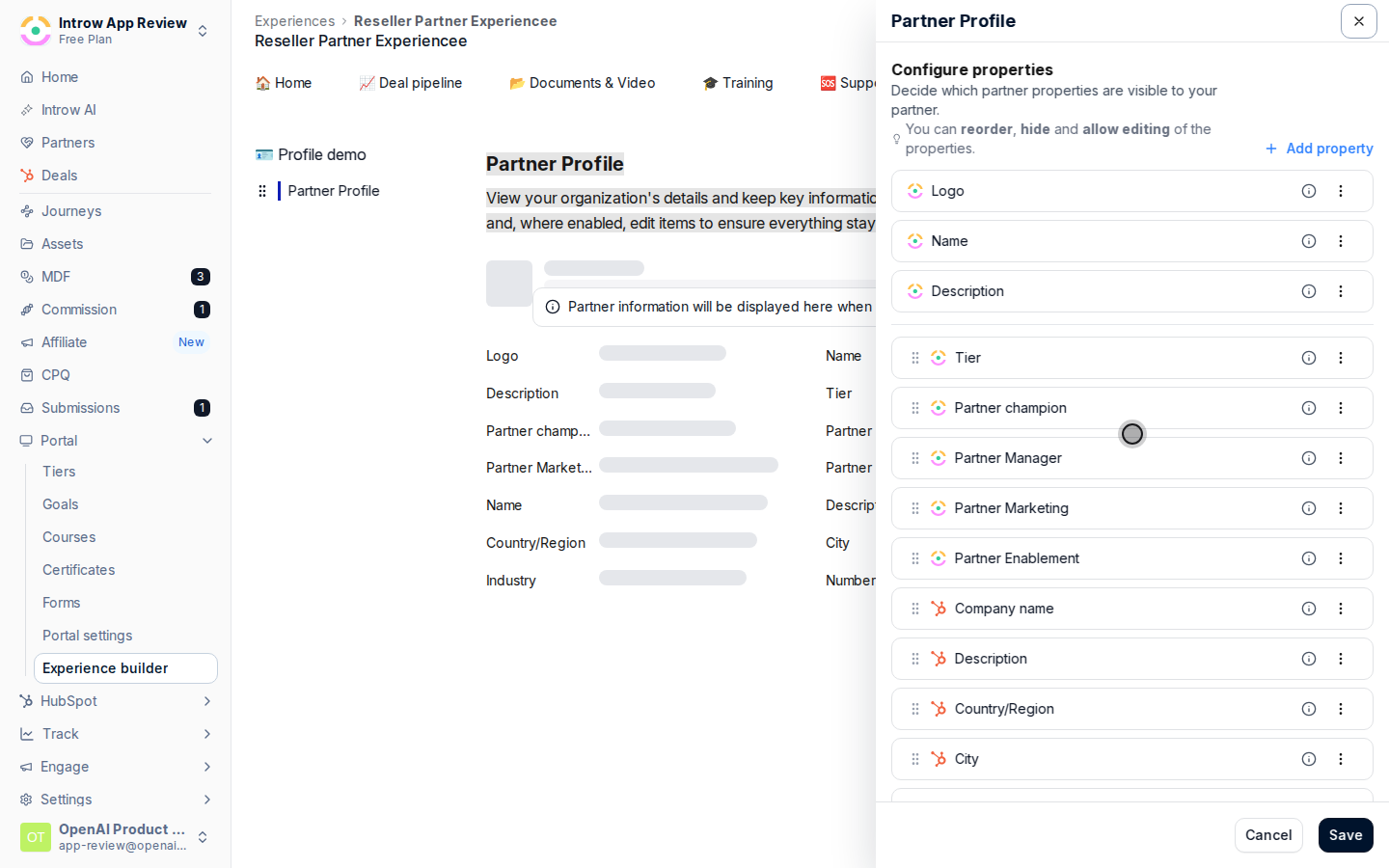Collapse the Portal section chevron

207,441
